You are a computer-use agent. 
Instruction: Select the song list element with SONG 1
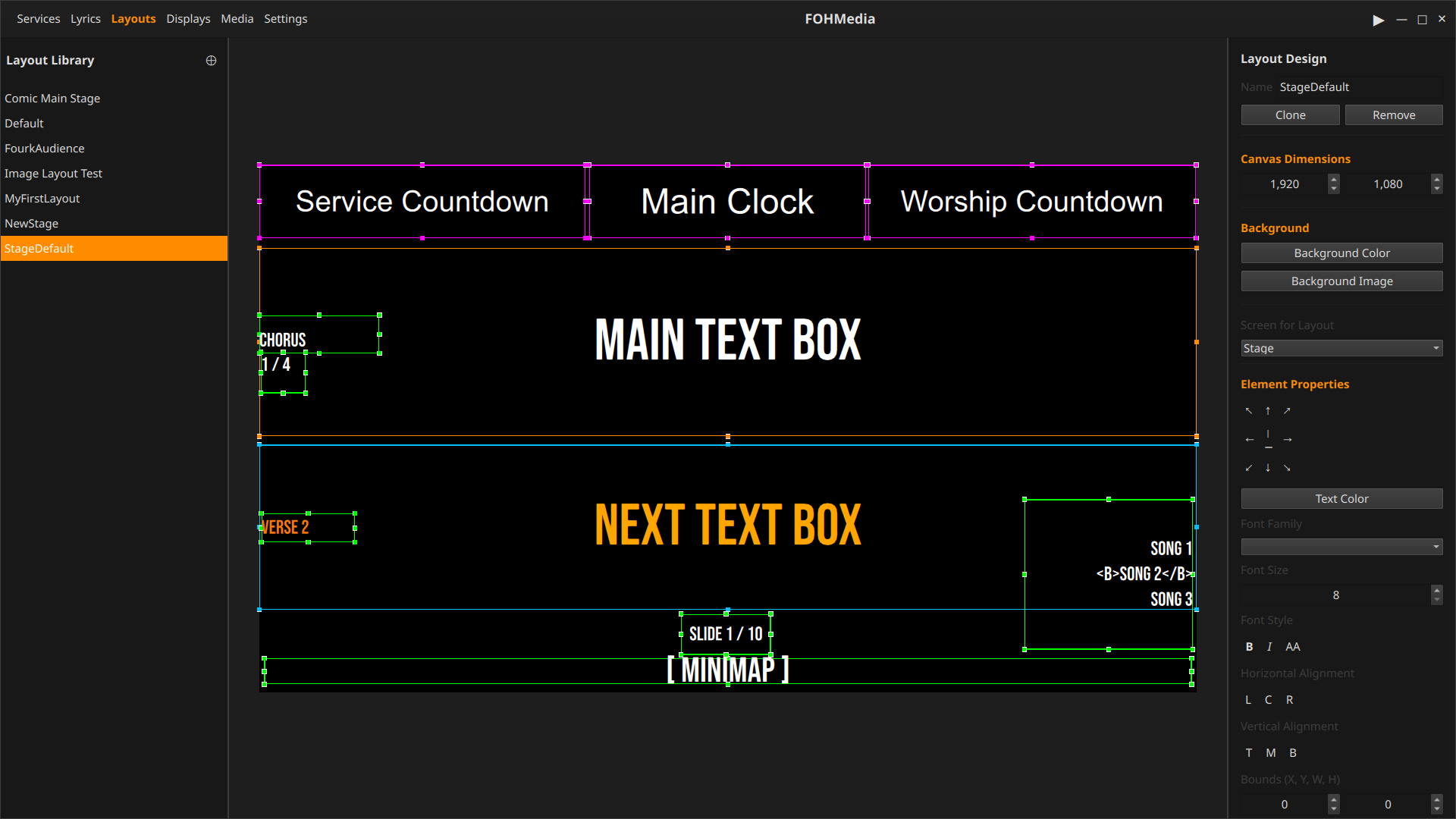click(1109, 574)
